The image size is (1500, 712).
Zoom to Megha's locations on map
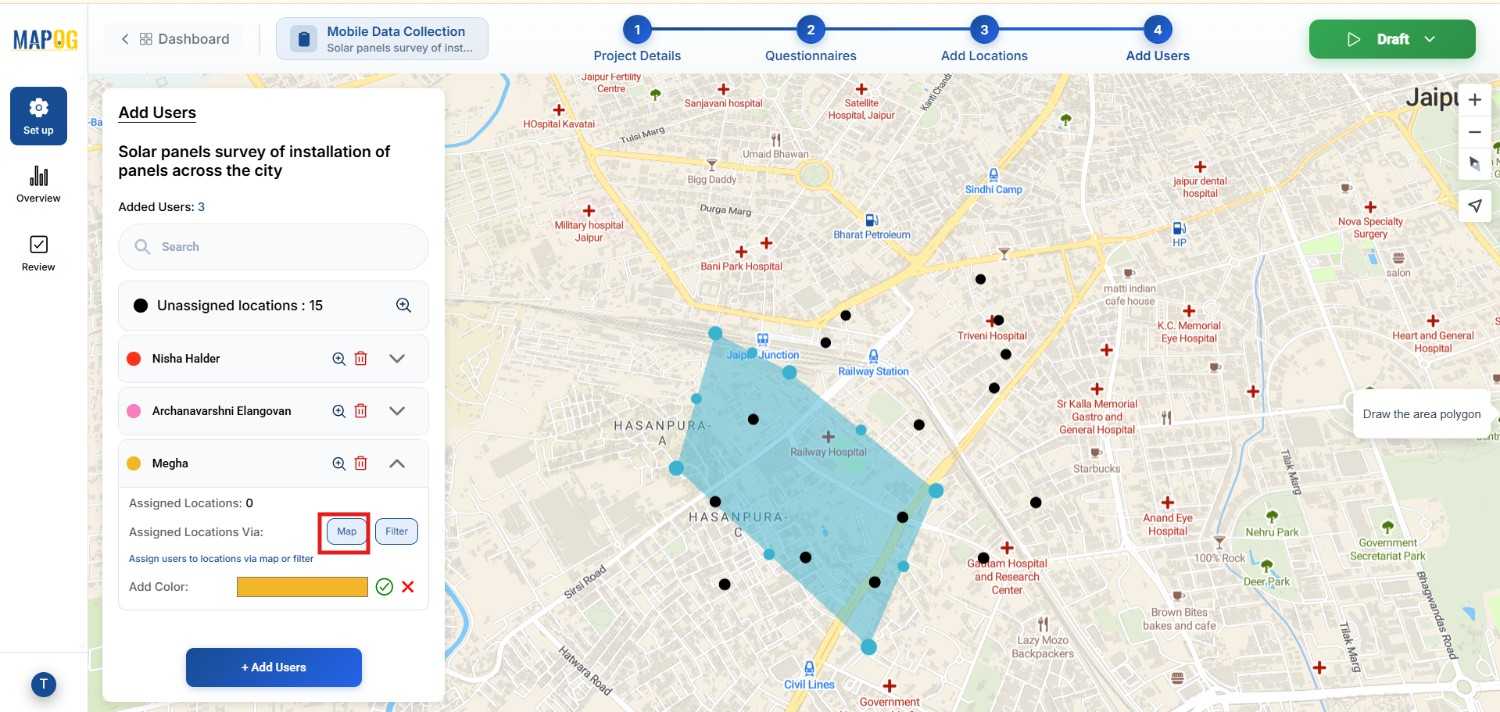(338, 463)
